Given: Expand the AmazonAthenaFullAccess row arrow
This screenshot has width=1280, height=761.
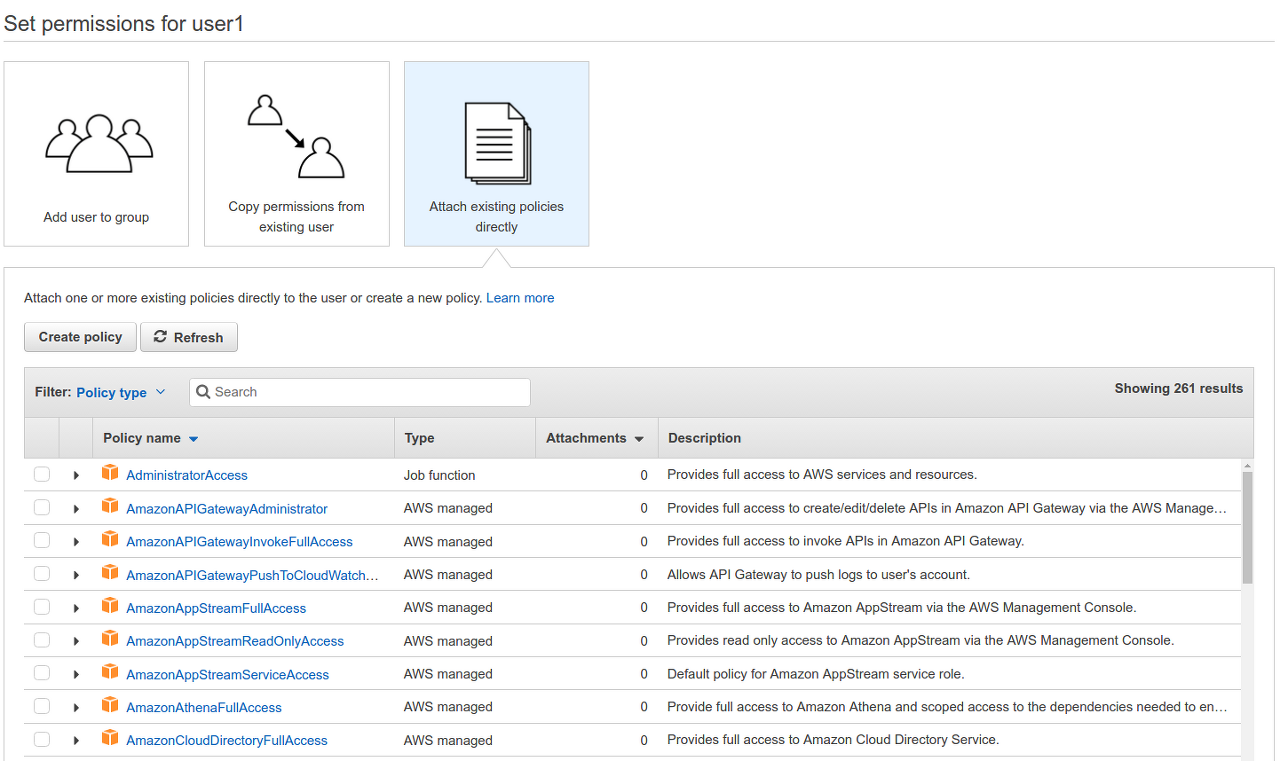Looking at the screenshot, I should (x=76, y=708).
